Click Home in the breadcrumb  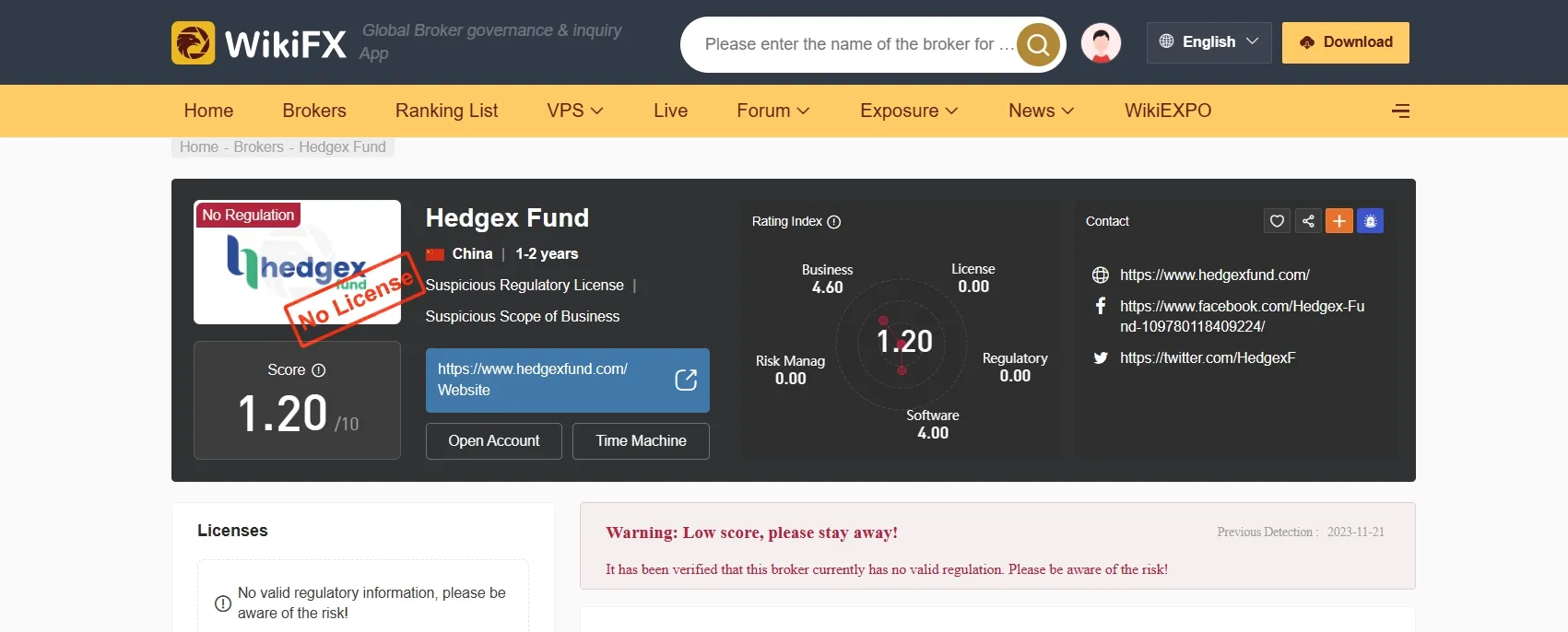pos(199,147)
